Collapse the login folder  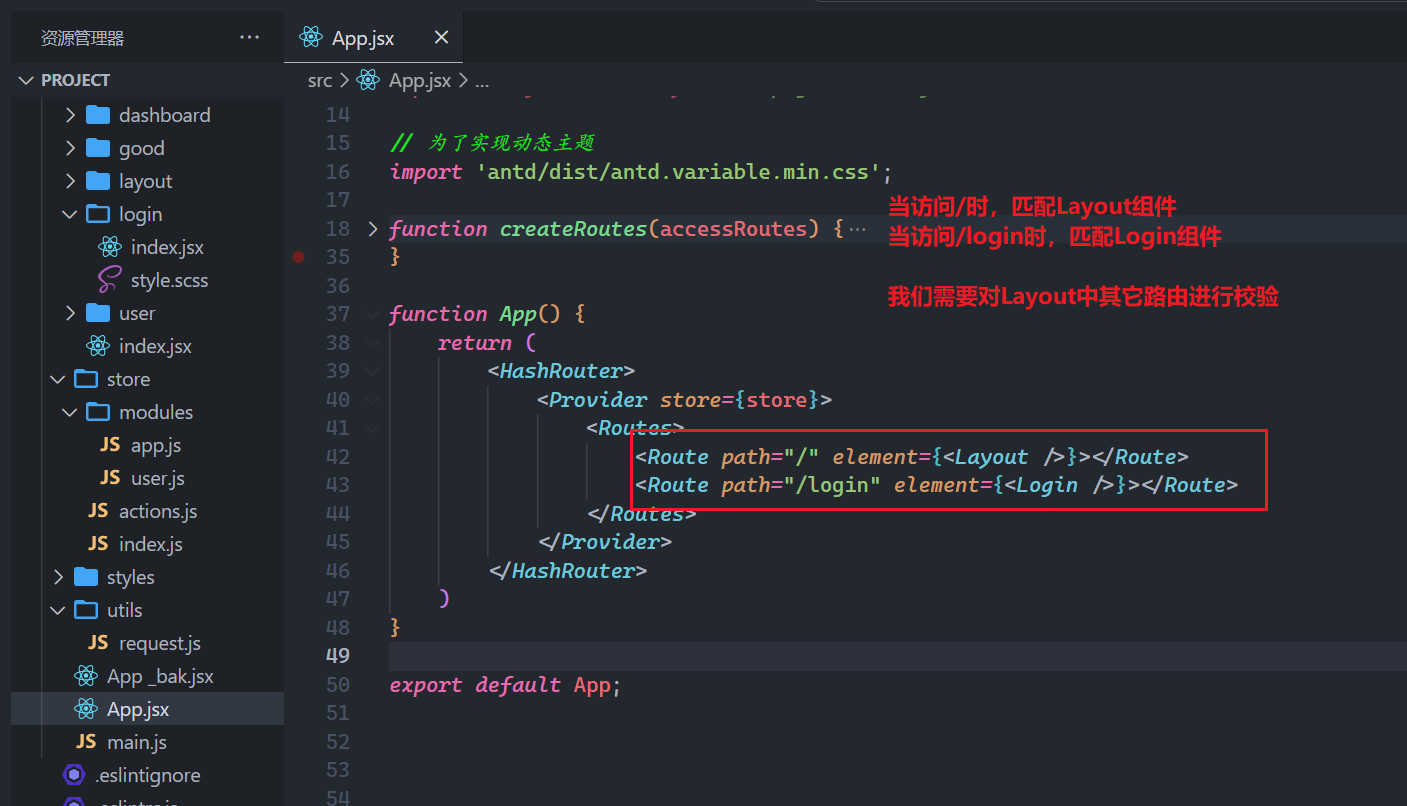tap(70, 214)
